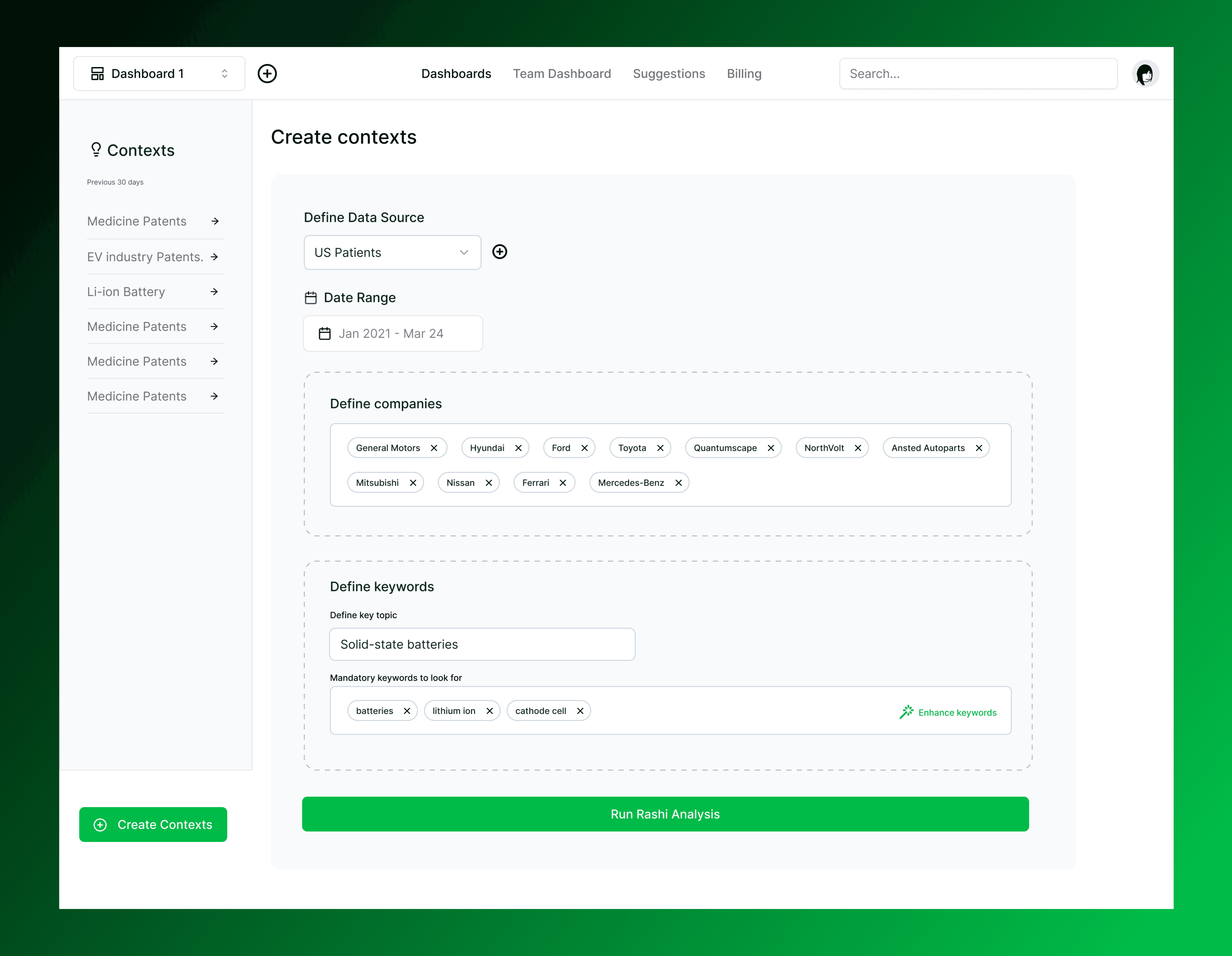The width and height of the screenshot is (1232, 956).
Task: Open the Jan 2021 - Mar 24 date picker
Action: click(393, 333)
